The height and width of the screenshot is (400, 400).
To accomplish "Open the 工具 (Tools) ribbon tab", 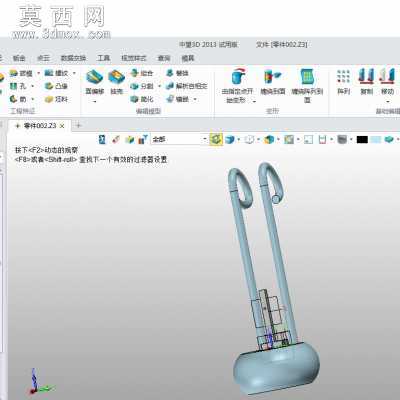I will [x=103, y=58].
